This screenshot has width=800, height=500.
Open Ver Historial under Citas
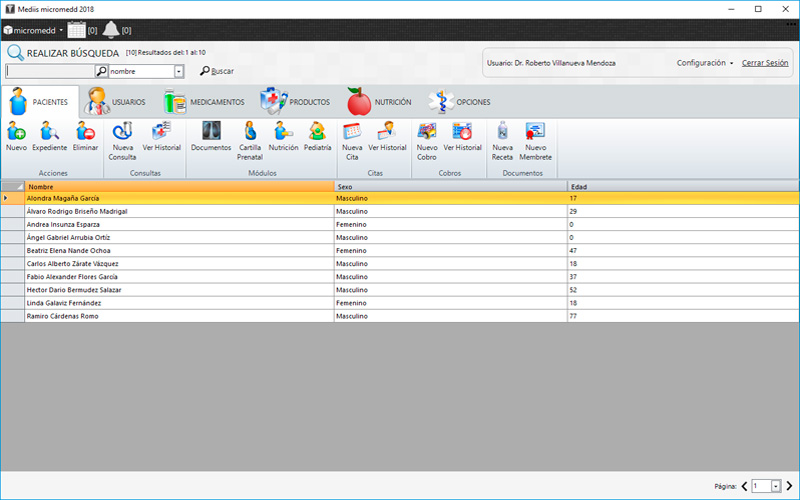coord(387,136)
